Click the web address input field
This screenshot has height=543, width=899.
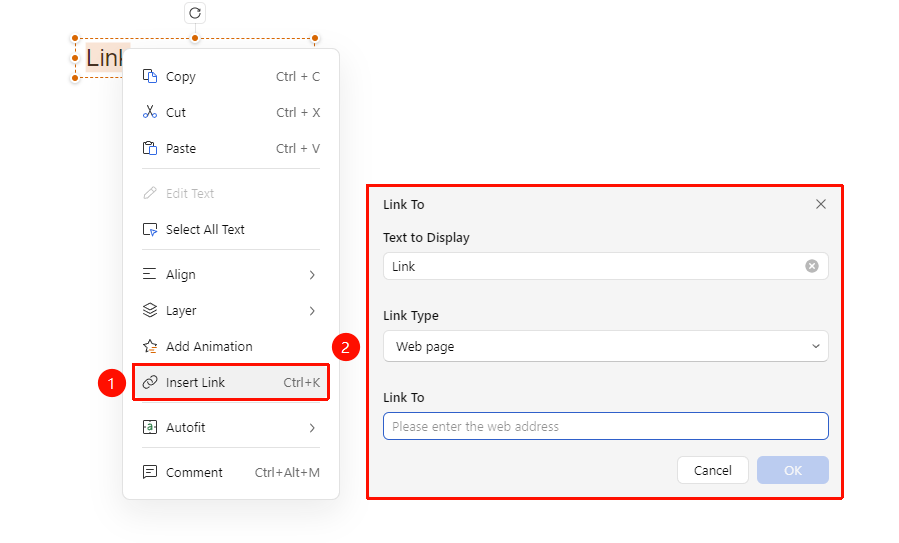(605, 426)
